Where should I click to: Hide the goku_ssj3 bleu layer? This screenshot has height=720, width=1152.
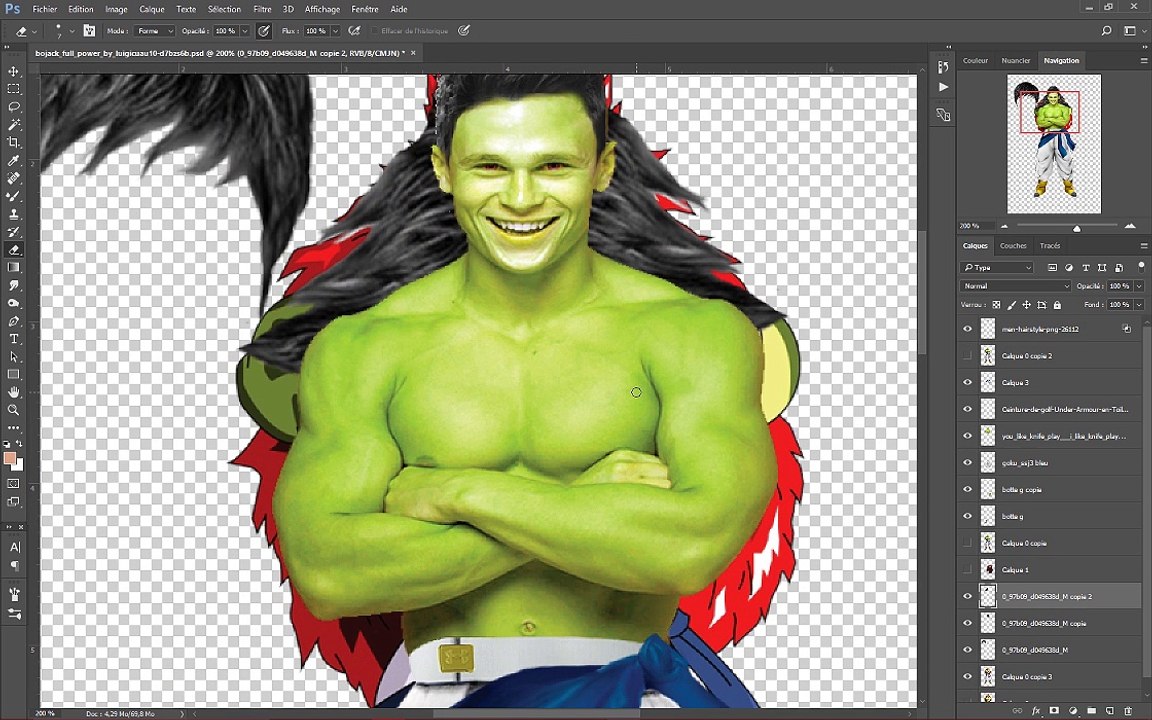point(968,463)
